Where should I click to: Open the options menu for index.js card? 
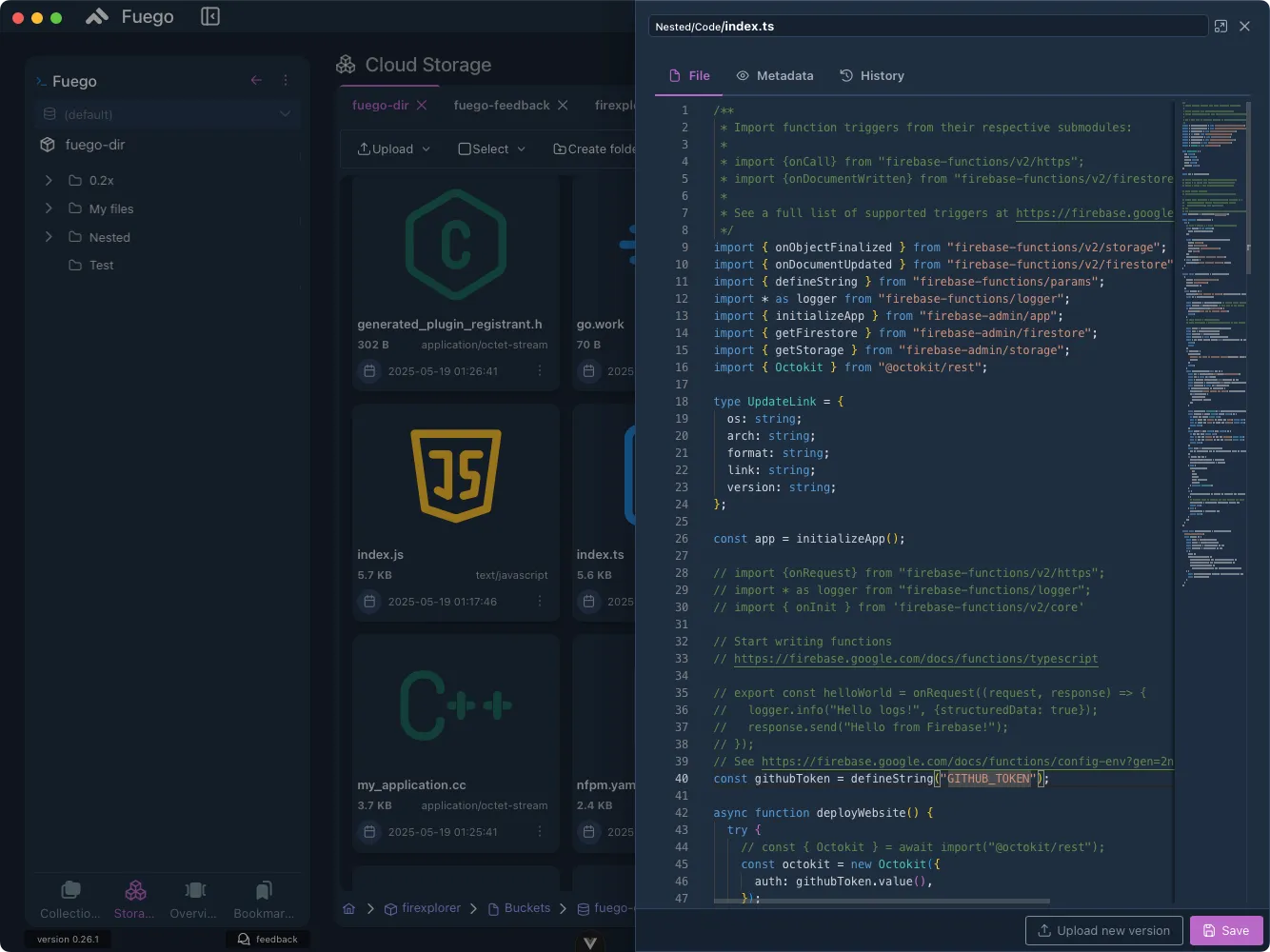540,602
